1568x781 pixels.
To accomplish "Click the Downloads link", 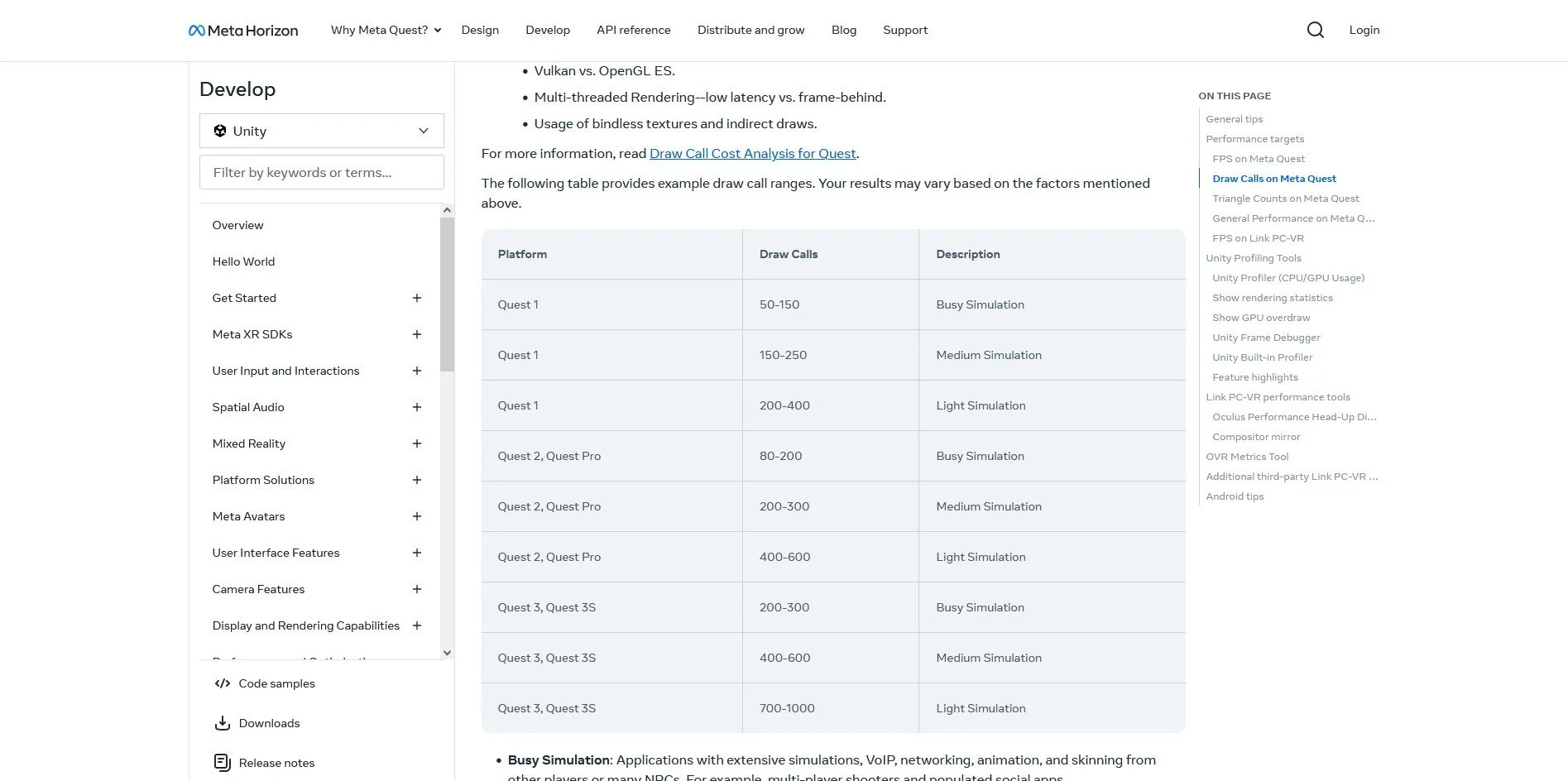I will (x=270, y=723).
